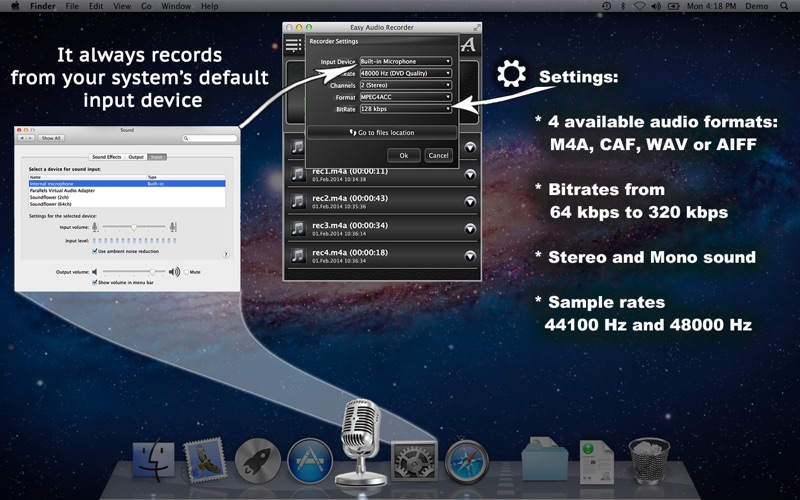Open the Format dropdown showing MPEG4ACC
800x500 pixels.
[x=406, y=97]
